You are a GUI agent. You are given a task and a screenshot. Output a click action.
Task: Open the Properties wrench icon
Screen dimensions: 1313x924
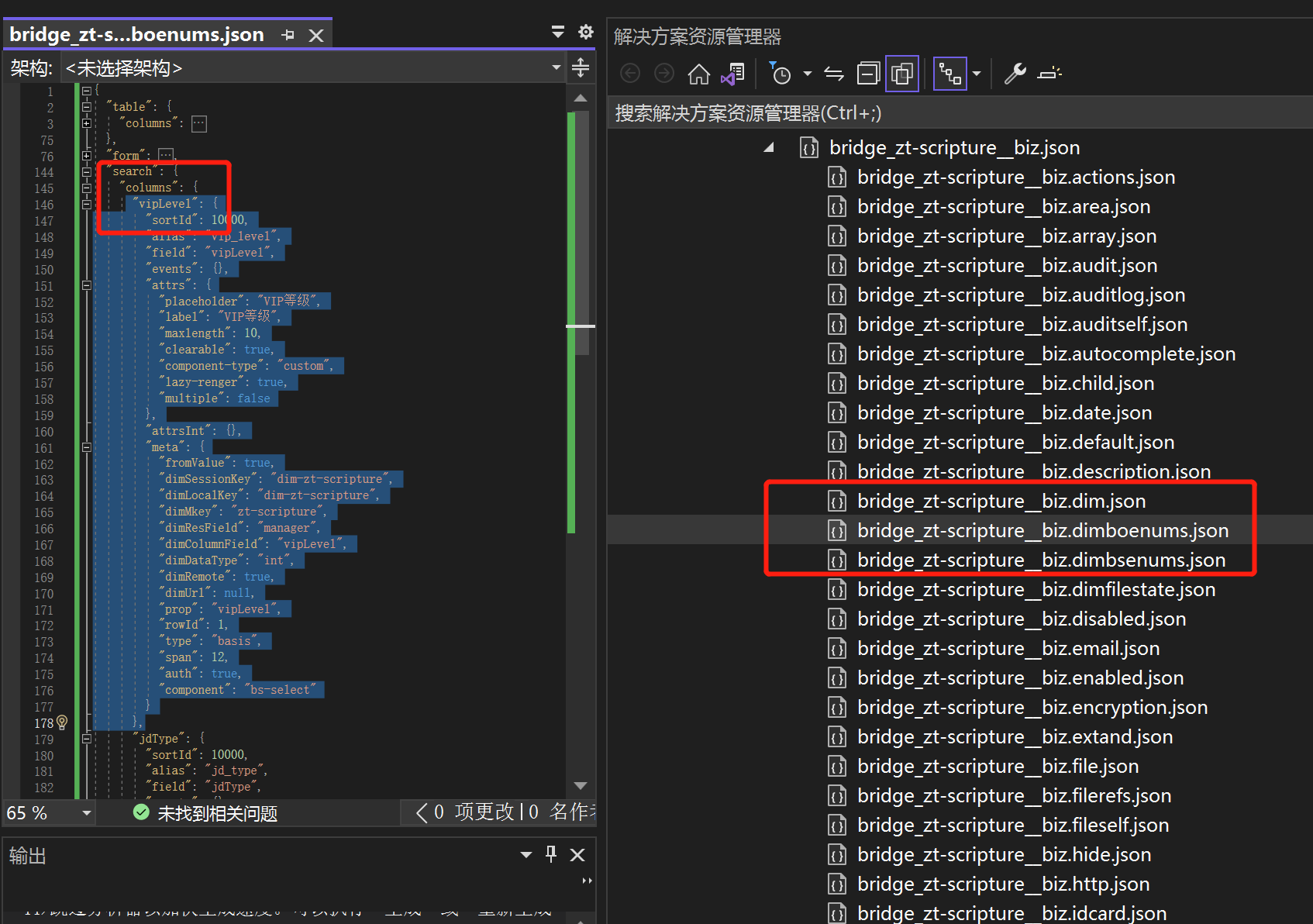point(1015,74)
